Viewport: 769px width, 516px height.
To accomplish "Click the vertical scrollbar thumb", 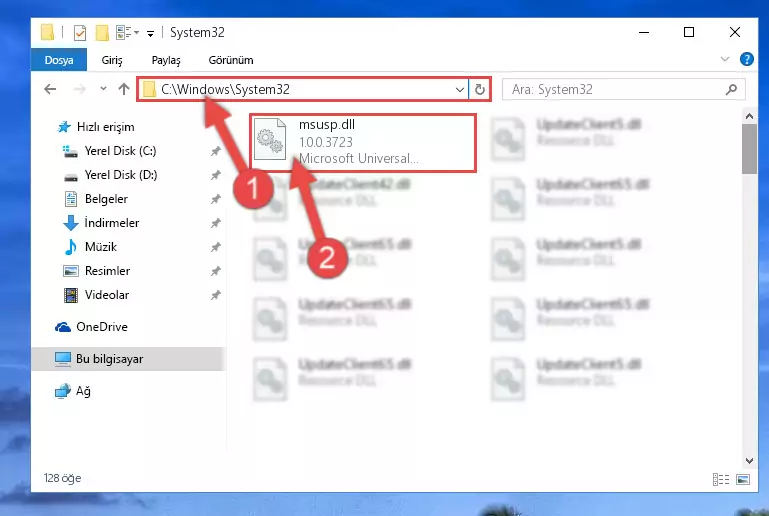I will 749,149.
